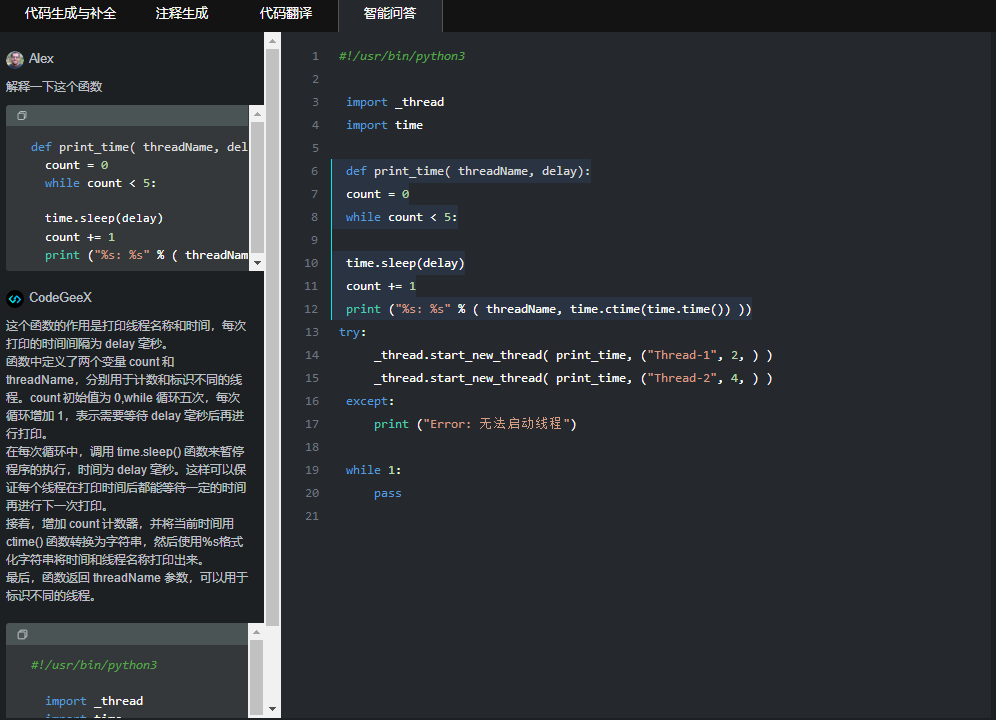The width and height of the screenshot is (996, 720).
Task: Switch to the 代码生成与补全 tab
Action: [70, 14]
